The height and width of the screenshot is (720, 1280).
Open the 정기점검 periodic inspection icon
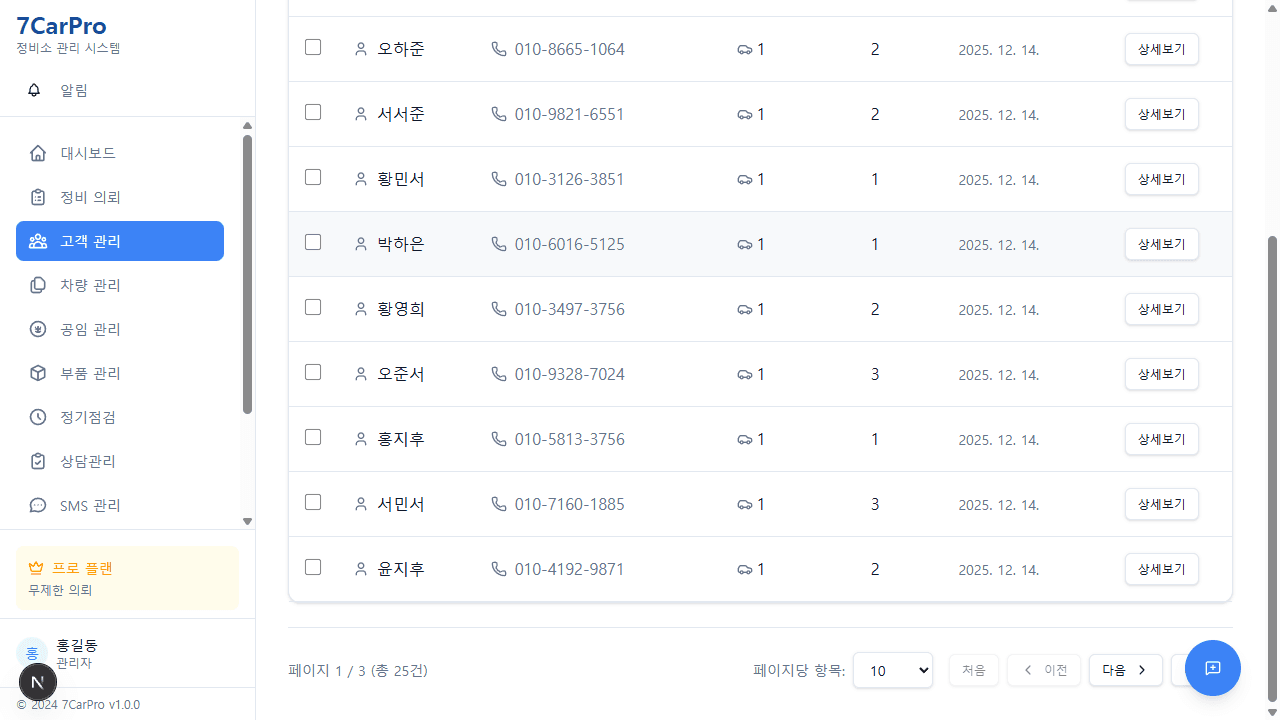tap(37, 417)
